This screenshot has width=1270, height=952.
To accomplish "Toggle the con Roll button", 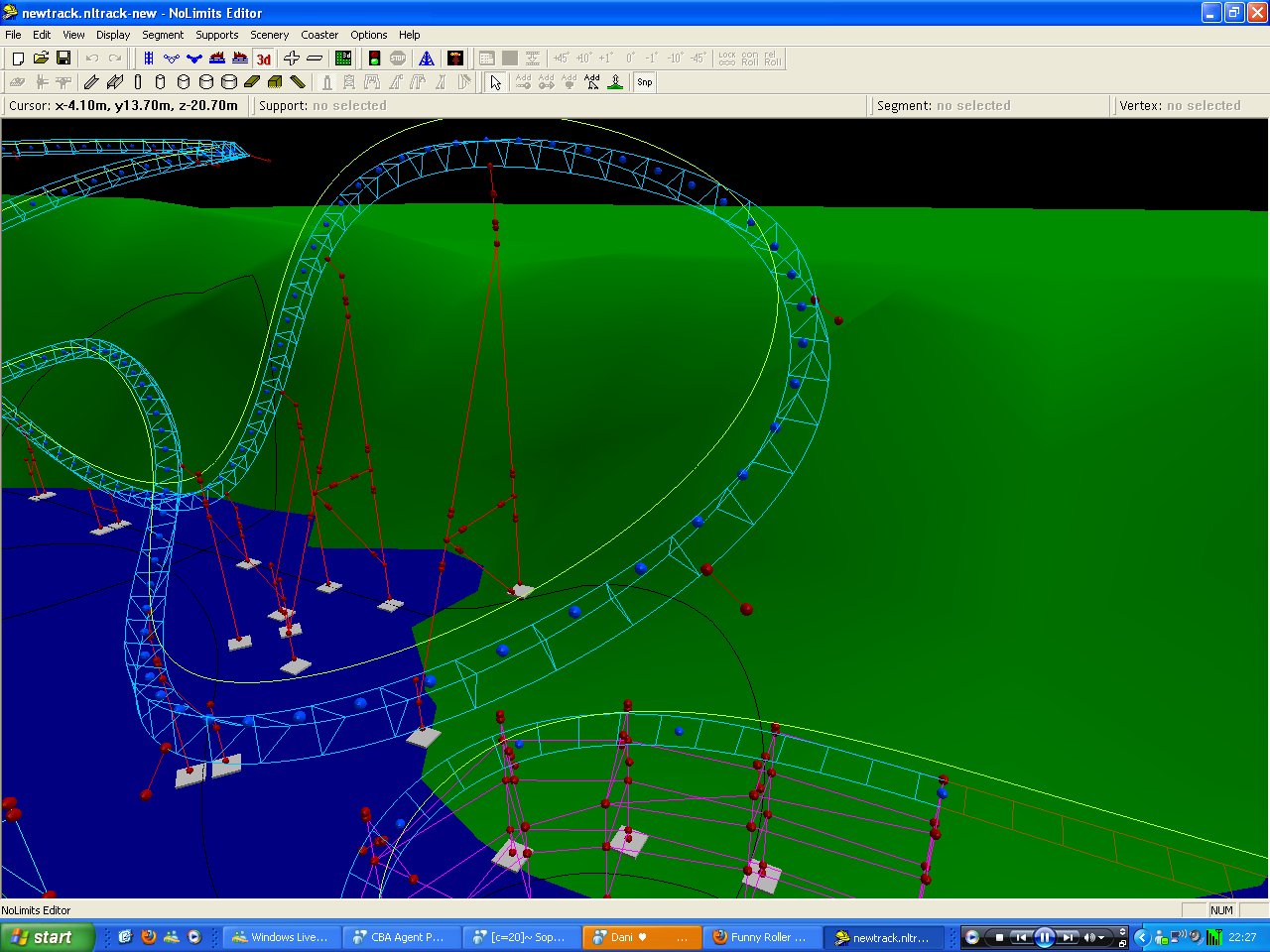I will (750, 59).
